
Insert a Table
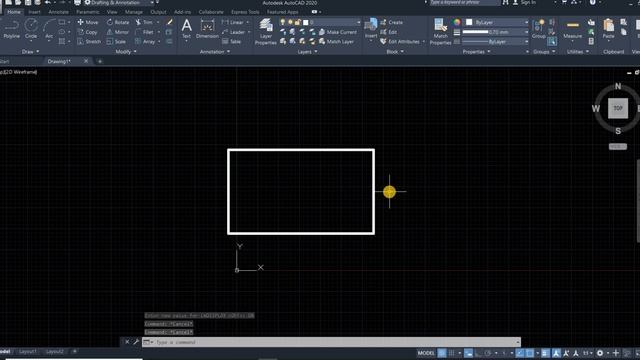pos(231,42)
